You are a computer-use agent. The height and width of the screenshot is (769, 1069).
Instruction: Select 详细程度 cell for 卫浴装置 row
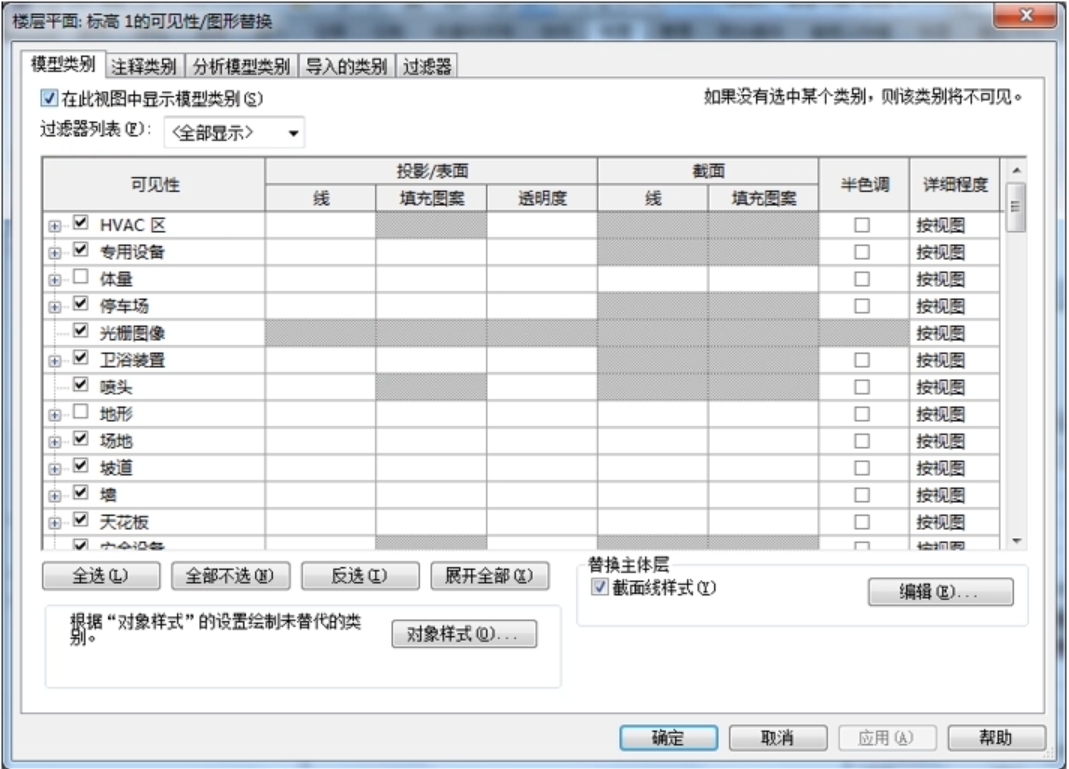point(953,360)
